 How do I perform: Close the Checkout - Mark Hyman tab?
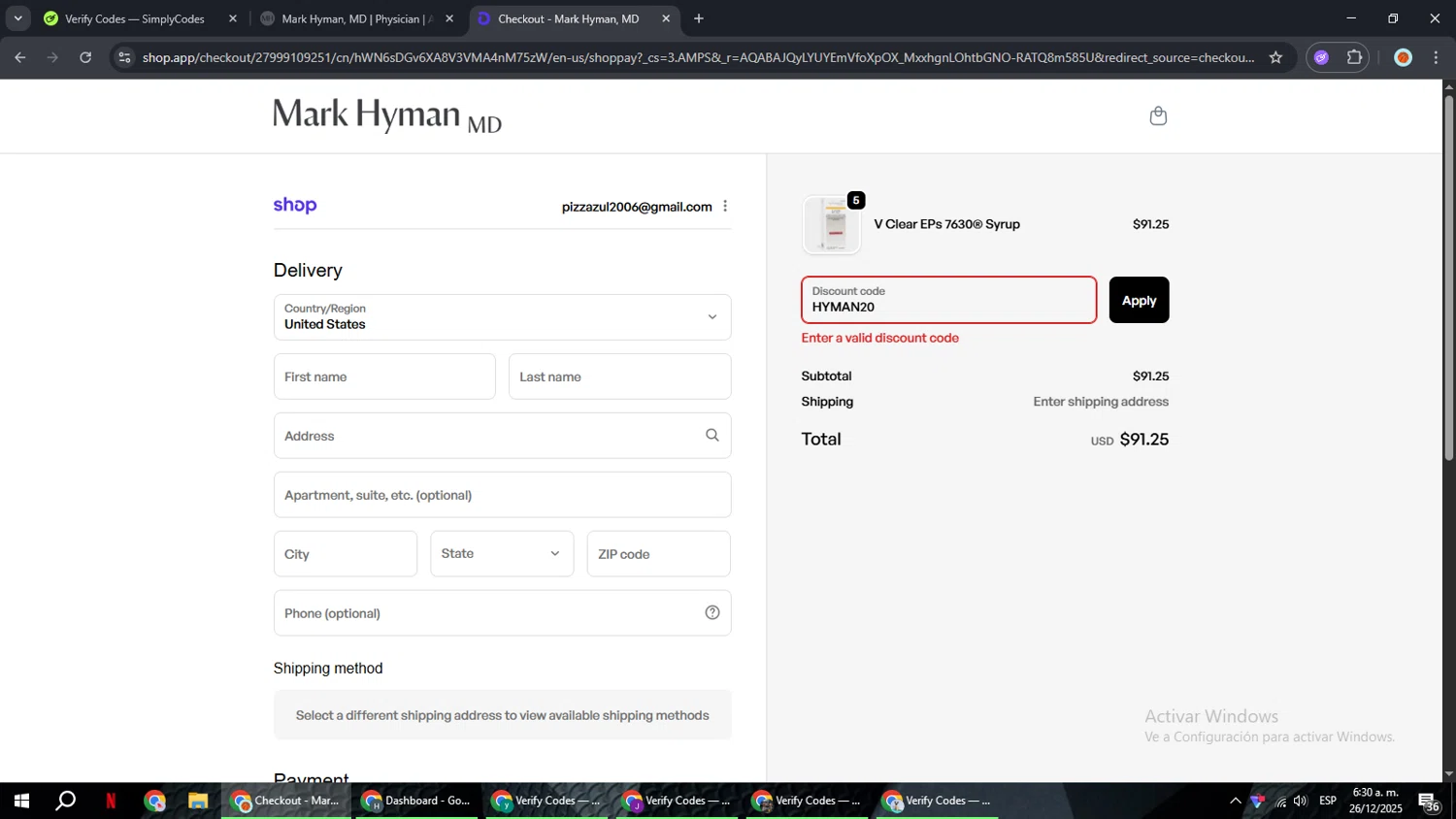click(666, 18)
